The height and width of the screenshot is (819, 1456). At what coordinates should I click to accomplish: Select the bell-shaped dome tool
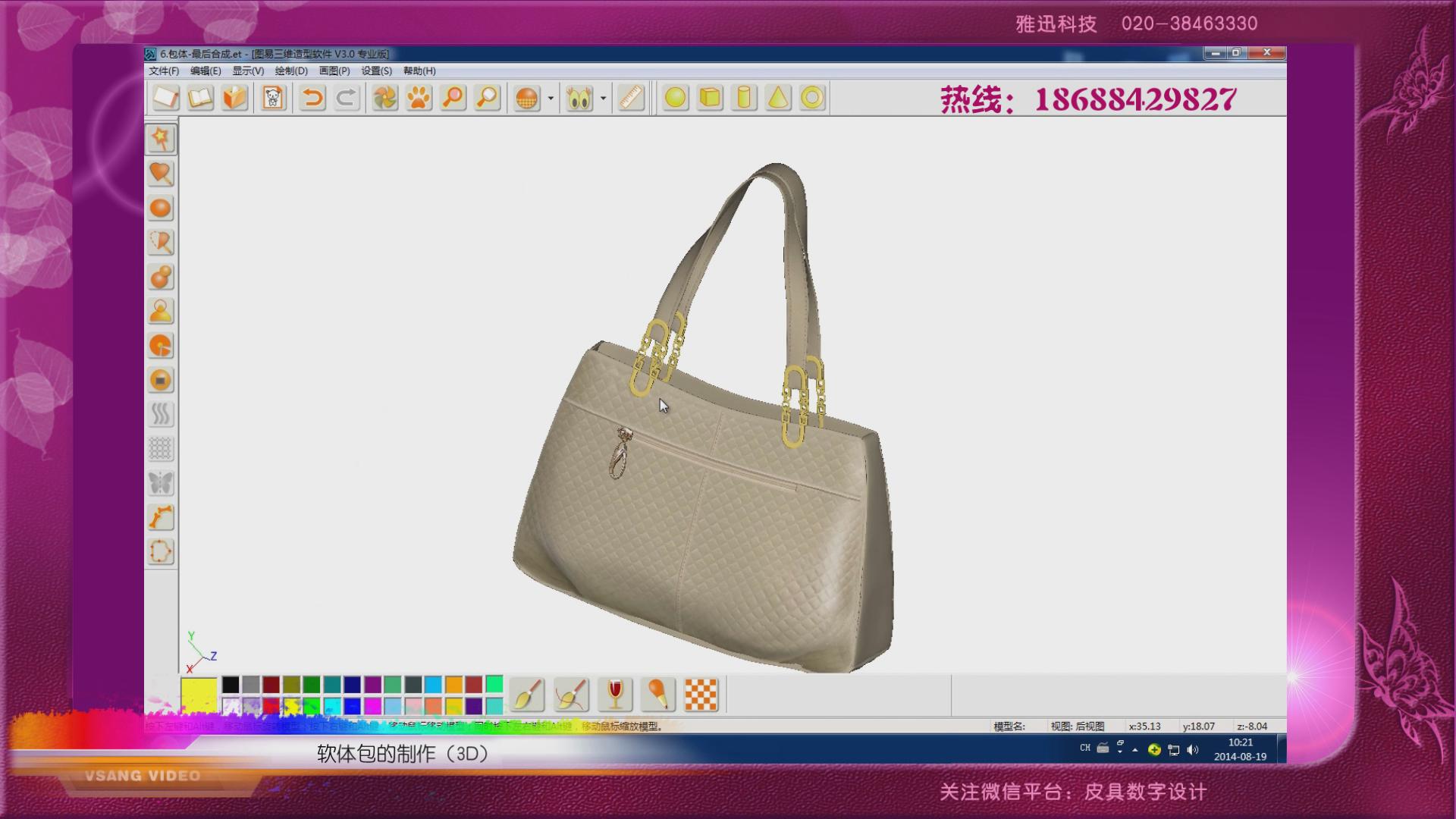[161, 311]
